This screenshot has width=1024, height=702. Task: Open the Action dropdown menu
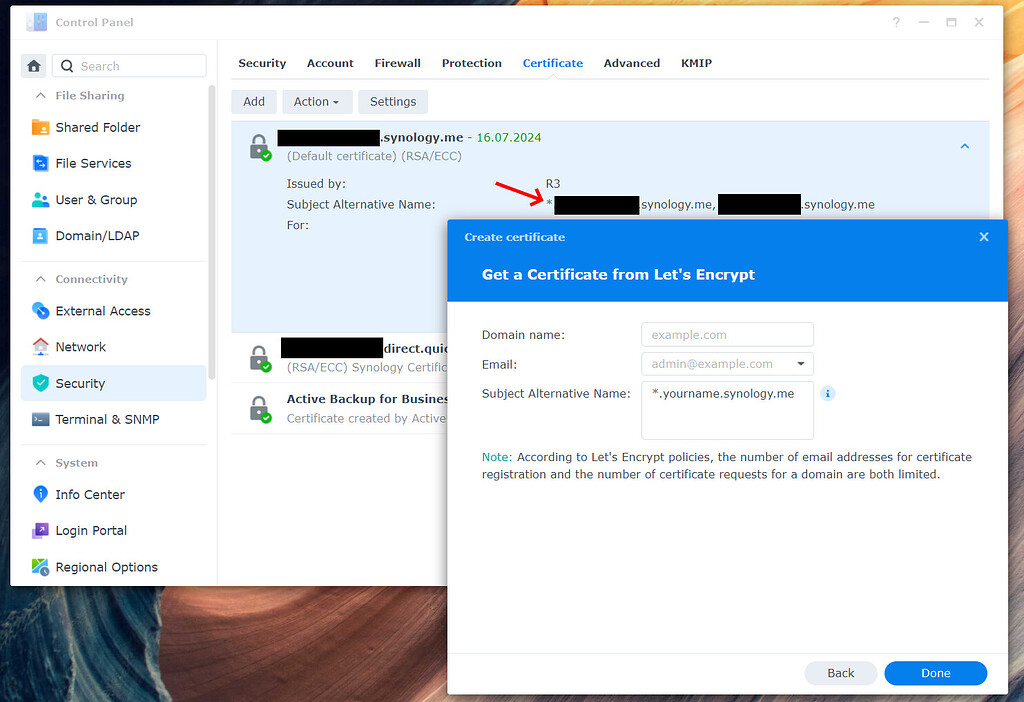coord(317,101)
